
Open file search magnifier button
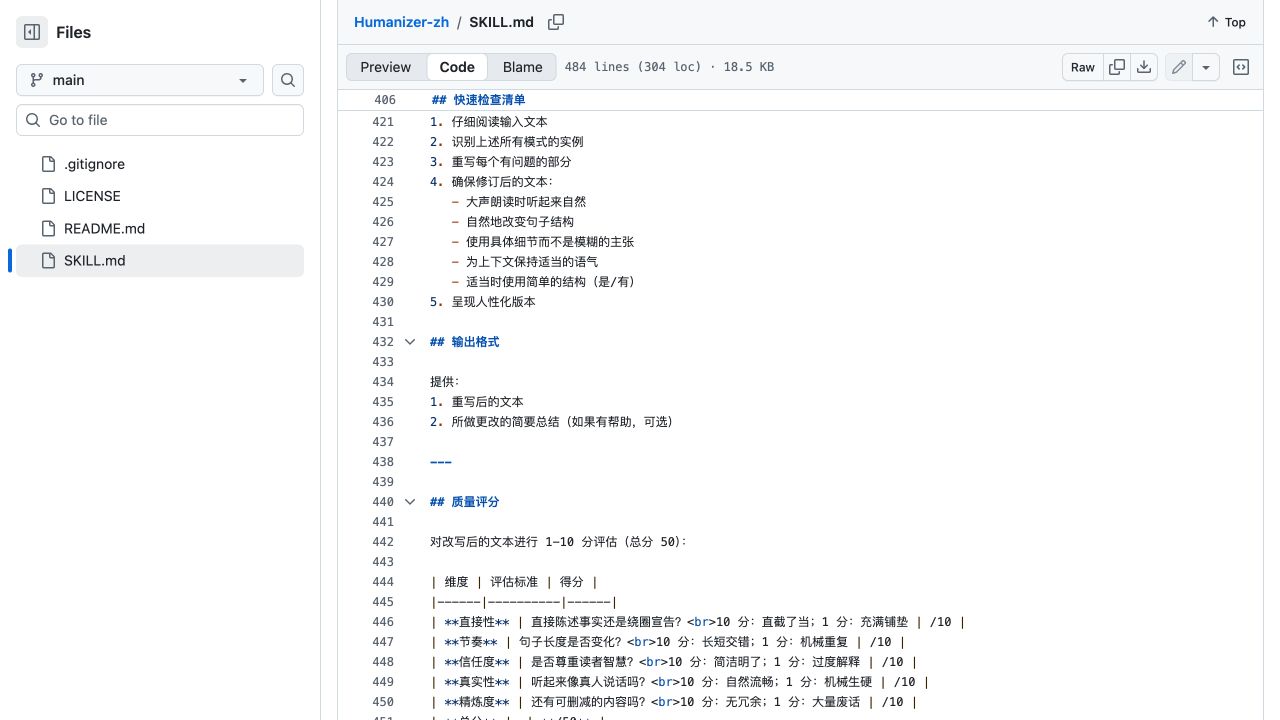tap(288, 80)
